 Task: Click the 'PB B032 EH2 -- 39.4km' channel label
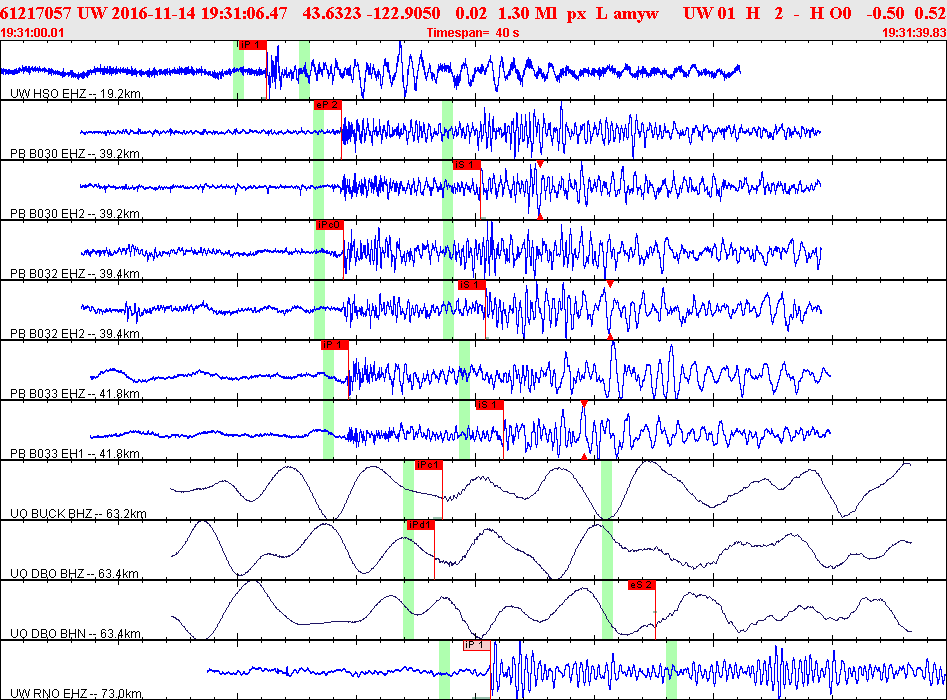pos(76,333)
